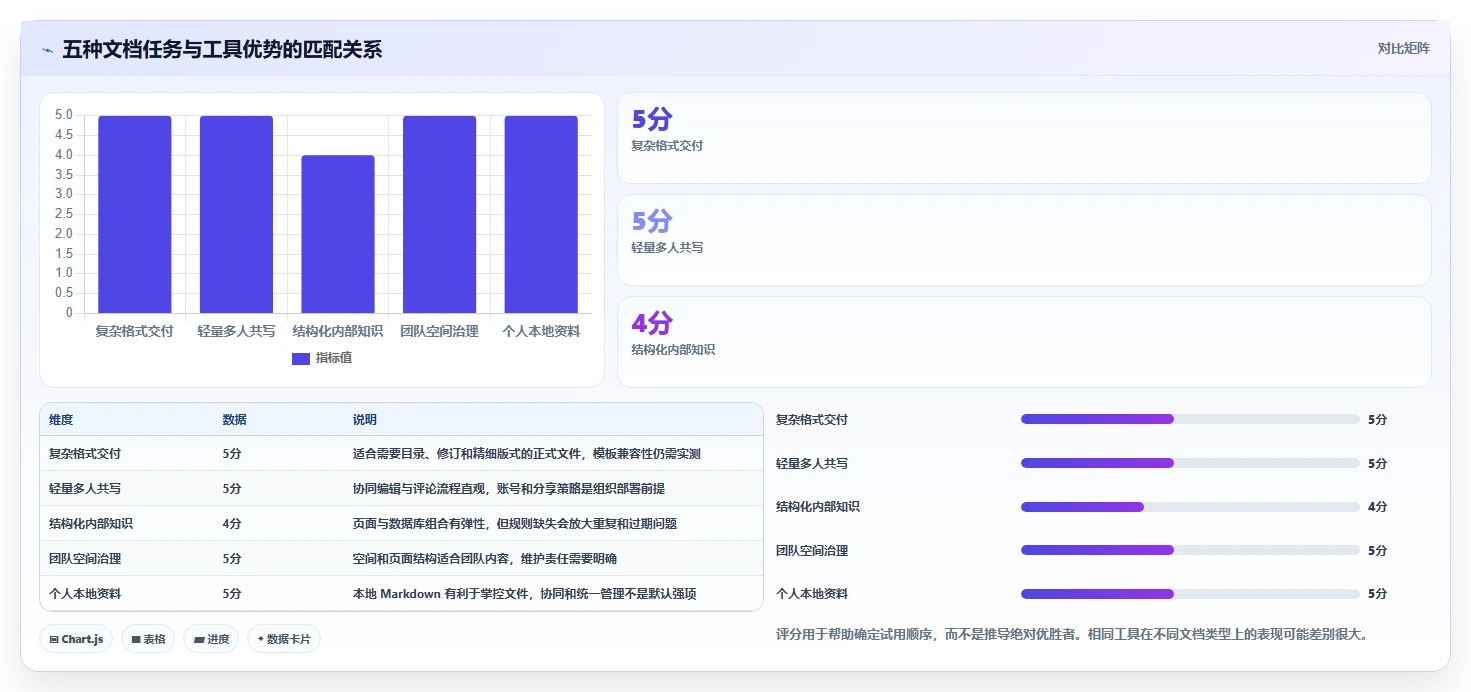The height and width of the screenshot is (692, 1471).
Task: Select the 轻量多人共写 cell in the table
Action: [x=85, y=489]
